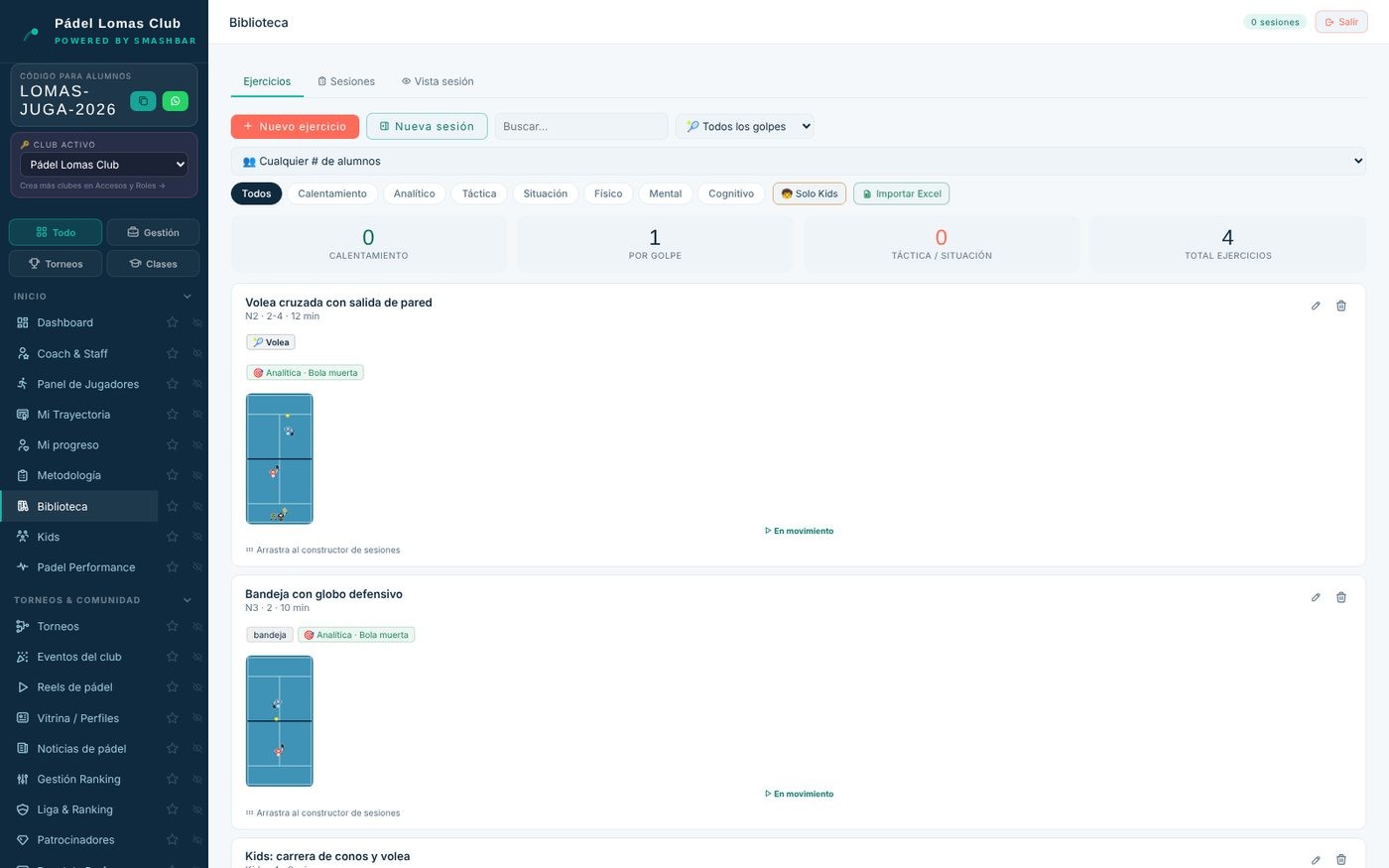
Task: Open the Todos los golpes dropdown
Action: tap(746, 126)
